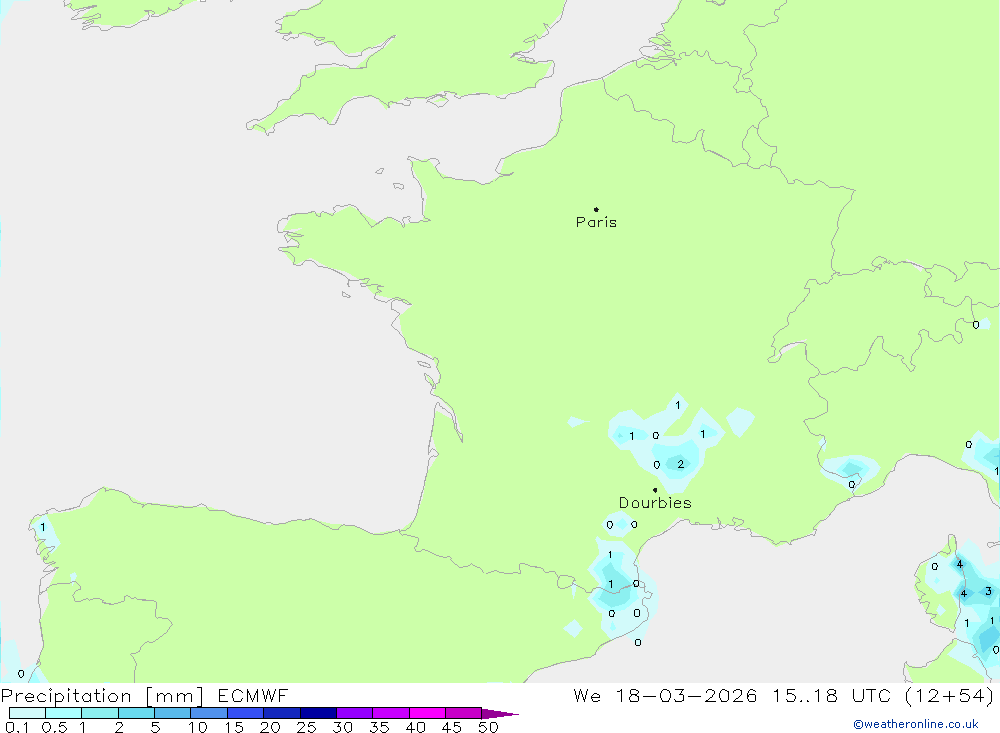Click the 0.1–0.5 mm legend swatch
This screenshot has width=1000, height=733.
point(27,713)
